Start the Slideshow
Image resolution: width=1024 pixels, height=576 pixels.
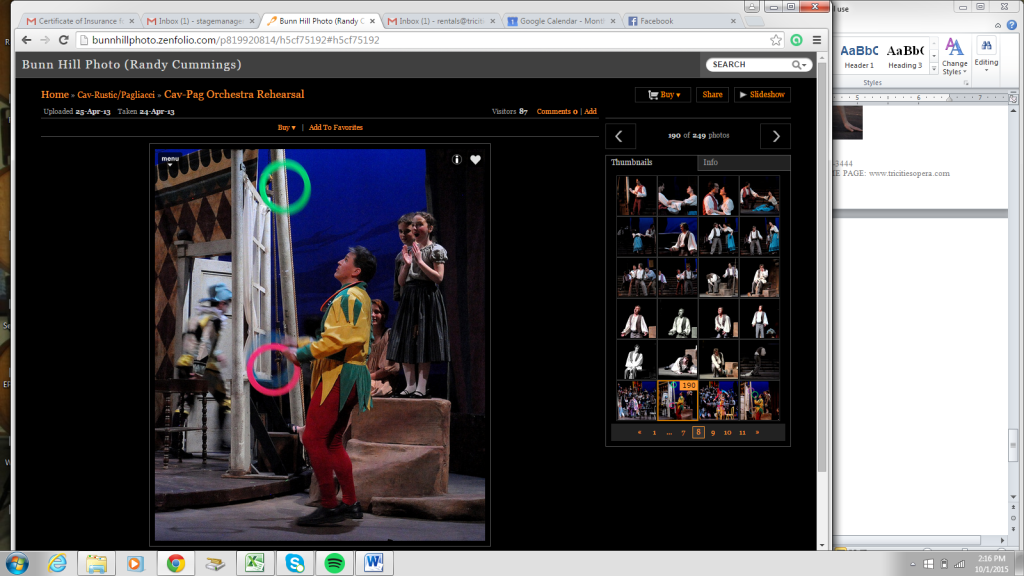point(762,95)
